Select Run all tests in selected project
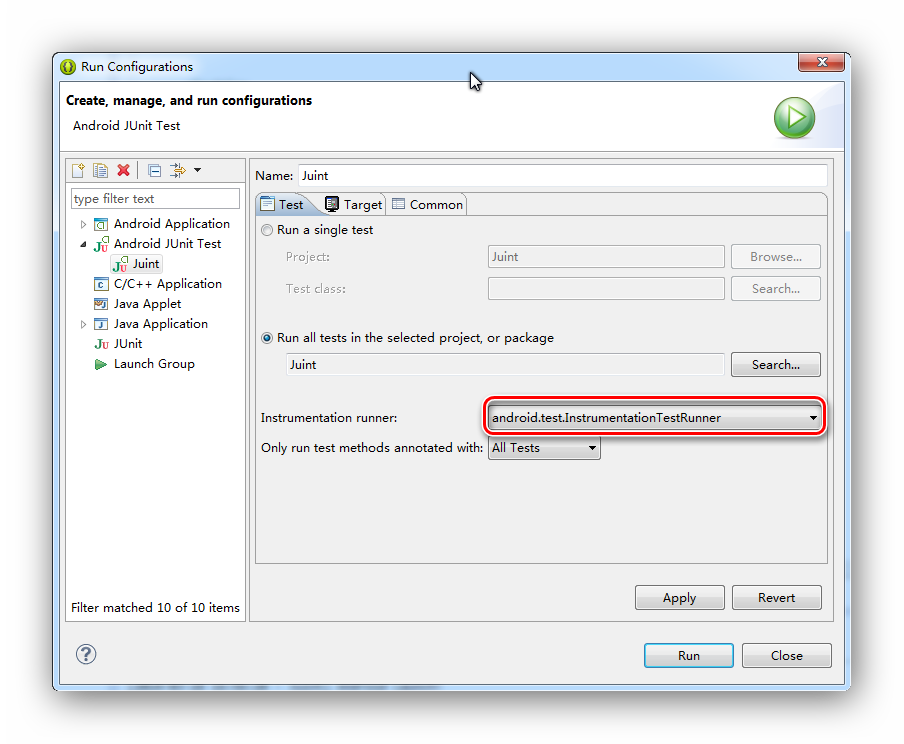 click(267, 338)
